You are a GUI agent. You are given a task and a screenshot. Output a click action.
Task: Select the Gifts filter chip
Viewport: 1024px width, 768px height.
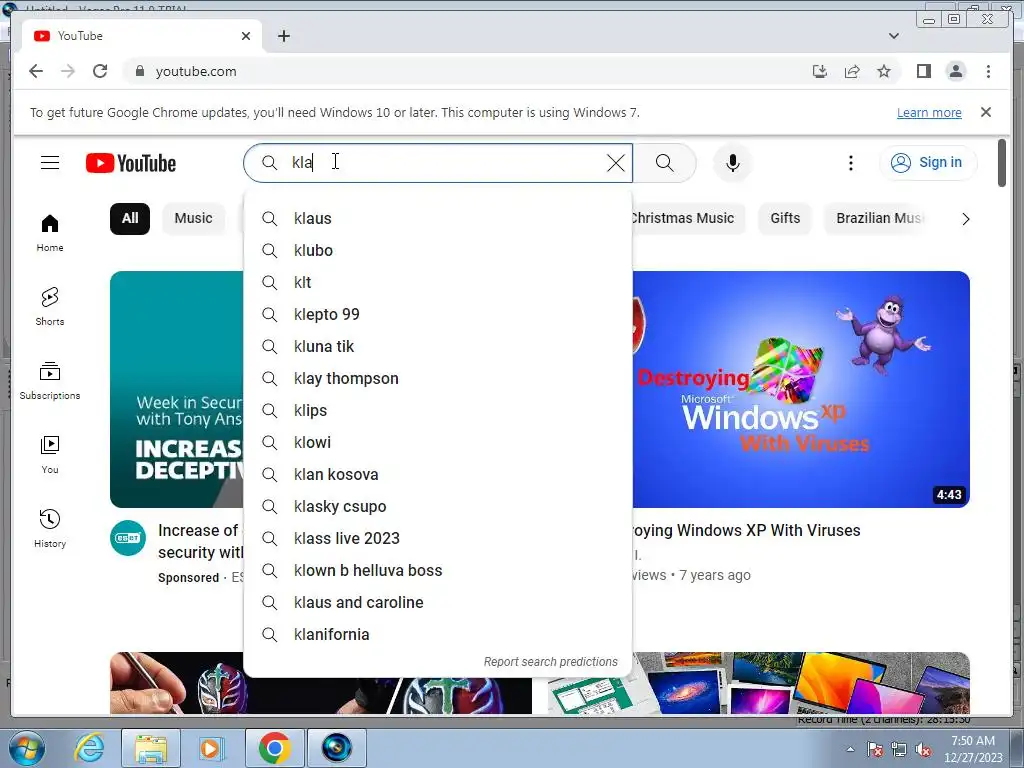[785, 218]
